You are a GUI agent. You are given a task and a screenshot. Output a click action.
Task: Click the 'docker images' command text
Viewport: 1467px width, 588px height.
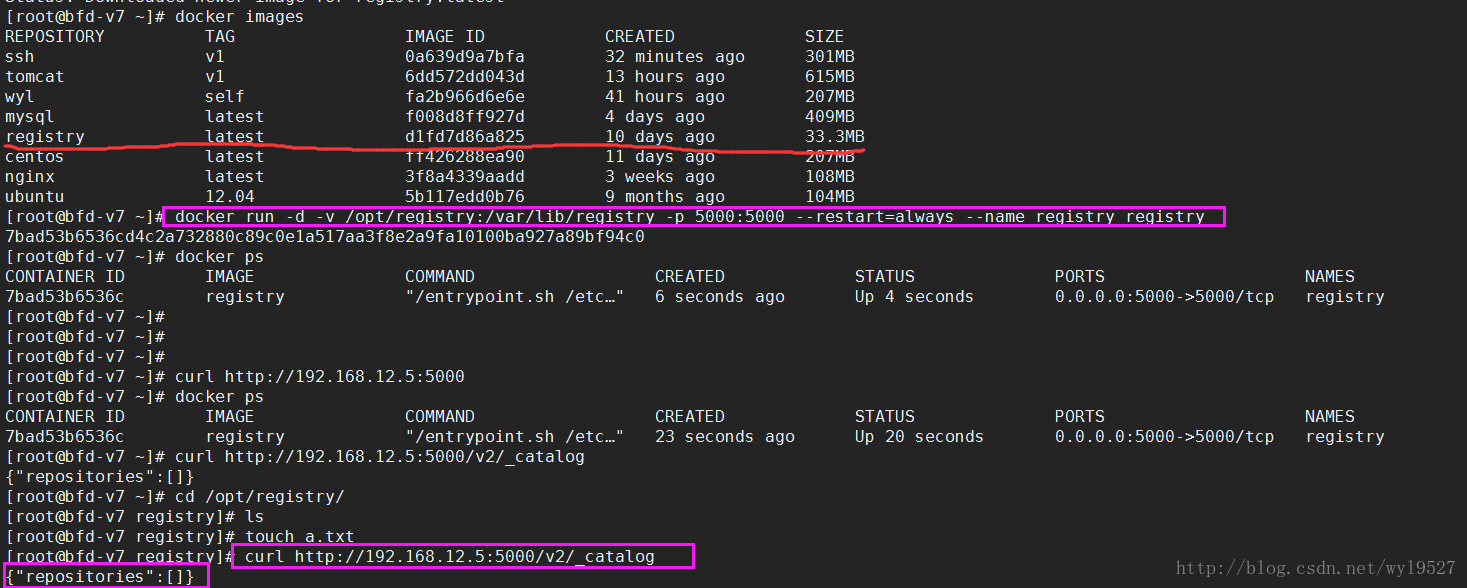tap(239, 16)
